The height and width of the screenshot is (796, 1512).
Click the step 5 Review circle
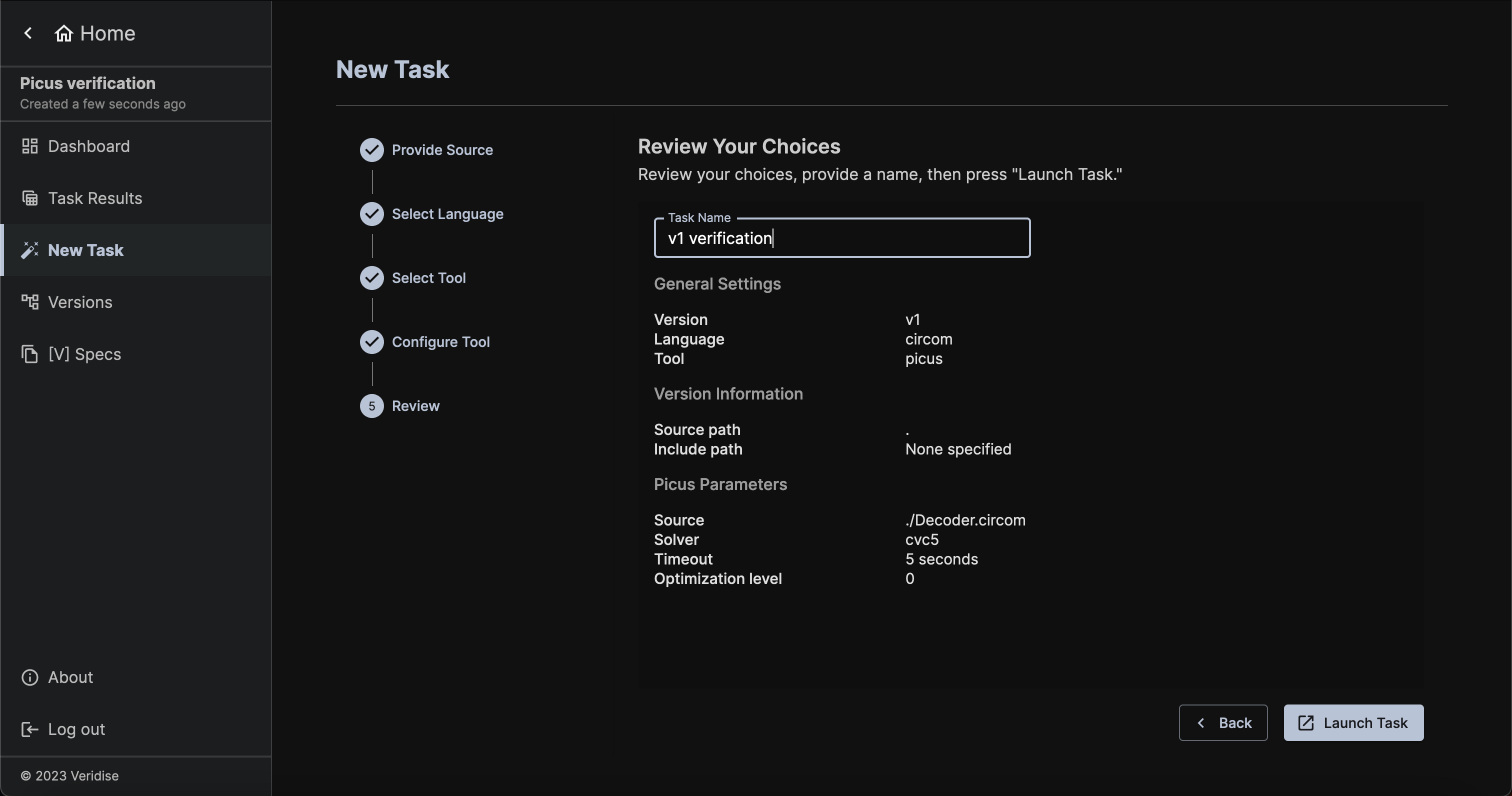(371, 406)
